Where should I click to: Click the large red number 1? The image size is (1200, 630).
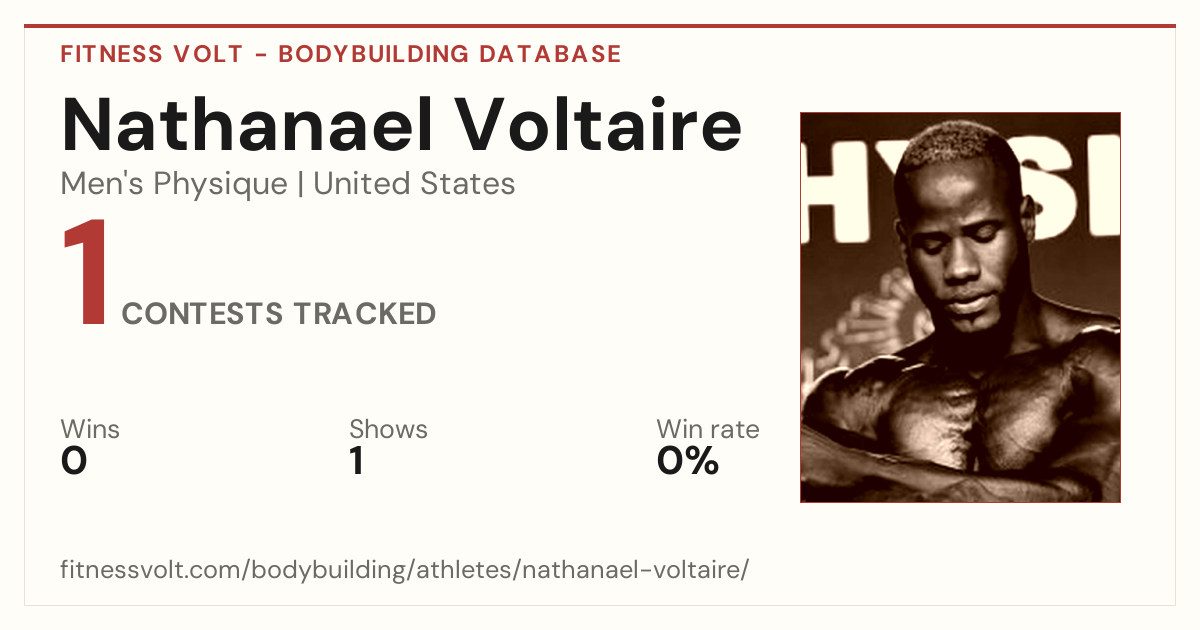point(85,275)
